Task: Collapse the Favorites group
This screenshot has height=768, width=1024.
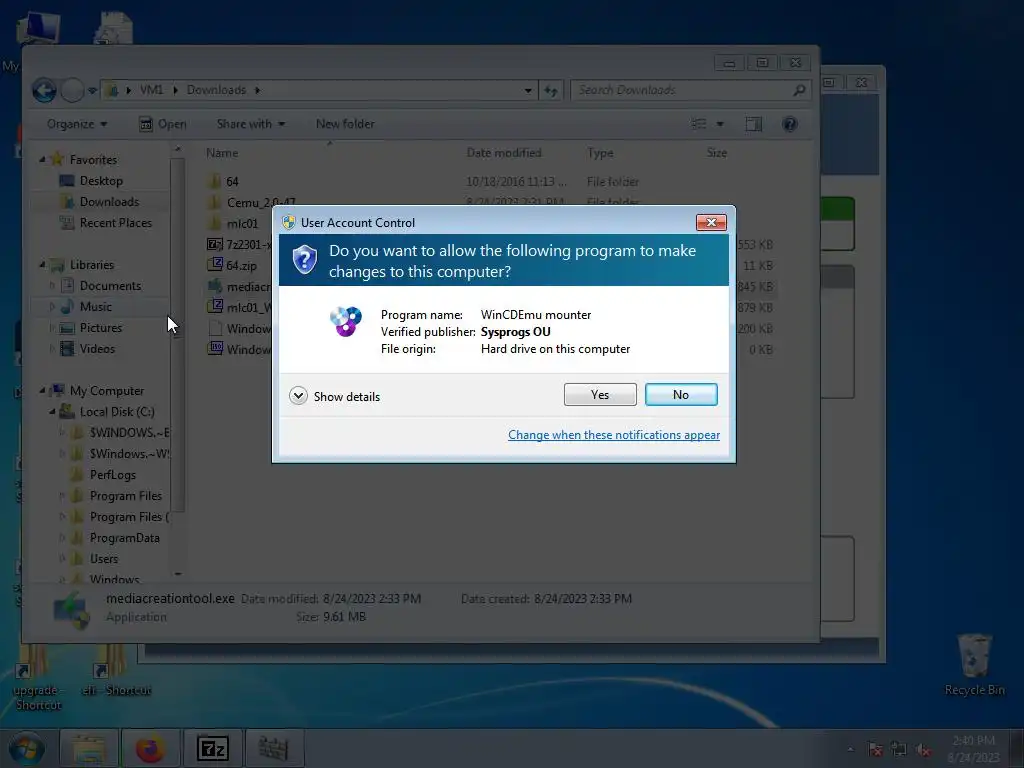Action: [x=42, y=159]
